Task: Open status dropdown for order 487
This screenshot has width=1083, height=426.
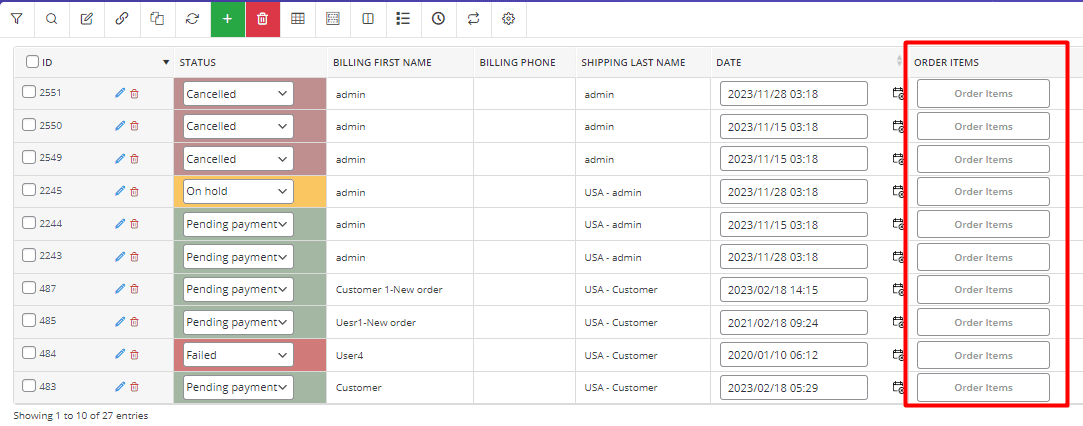Action: tap(238, 289)
